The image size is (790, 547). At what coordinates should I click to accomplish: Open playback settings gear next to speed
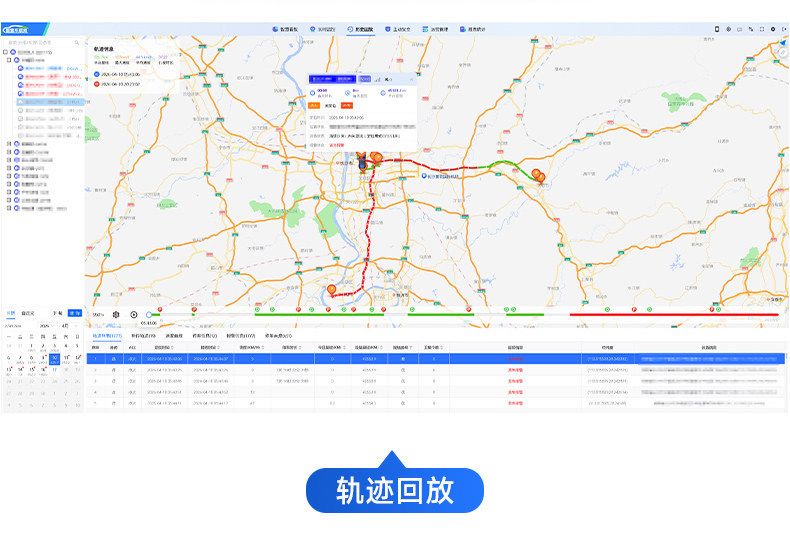116,314
